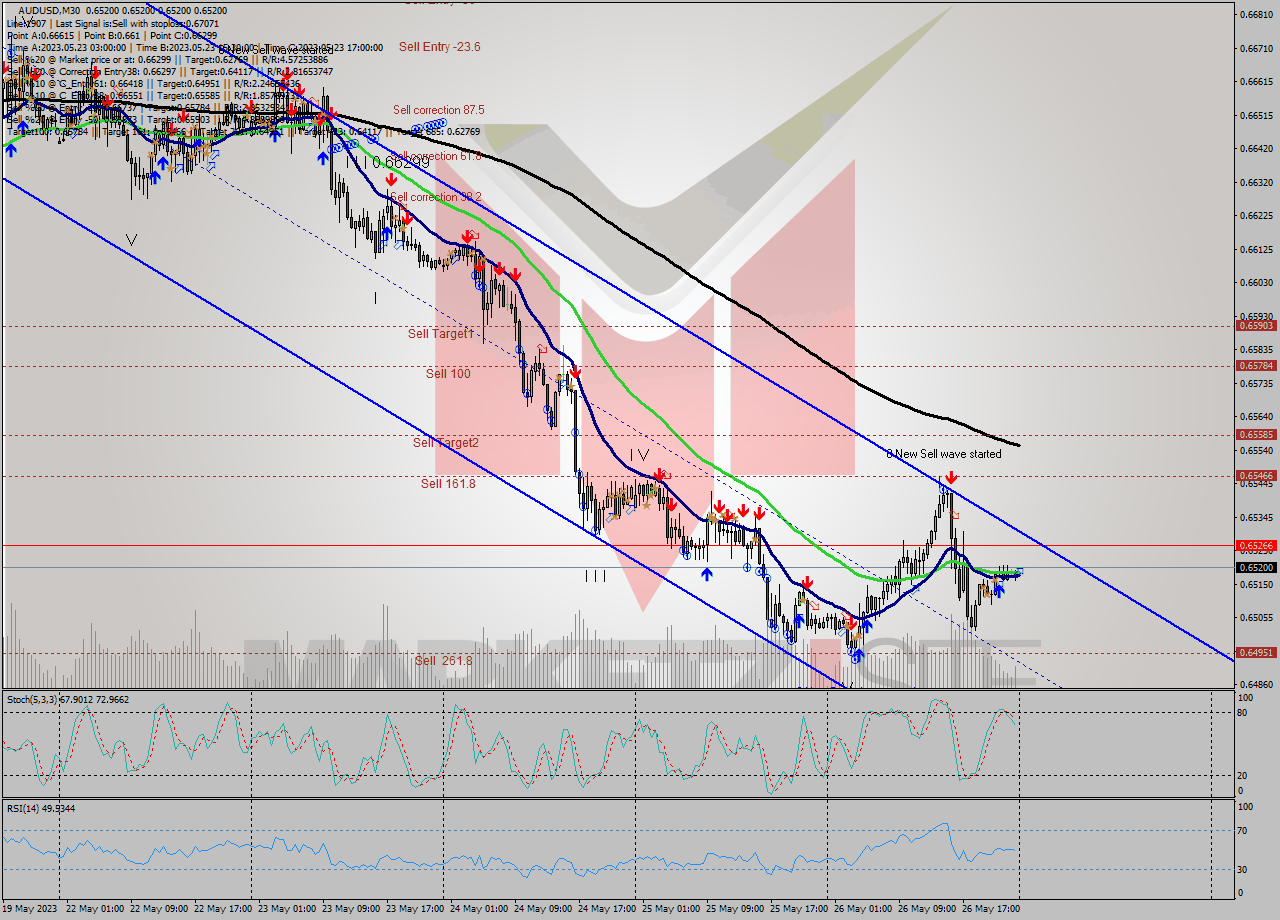Viewport: 1280px width, 920px height.
Task: Click the '23 May 17:00' time label
Action: (x=415, y=908)
